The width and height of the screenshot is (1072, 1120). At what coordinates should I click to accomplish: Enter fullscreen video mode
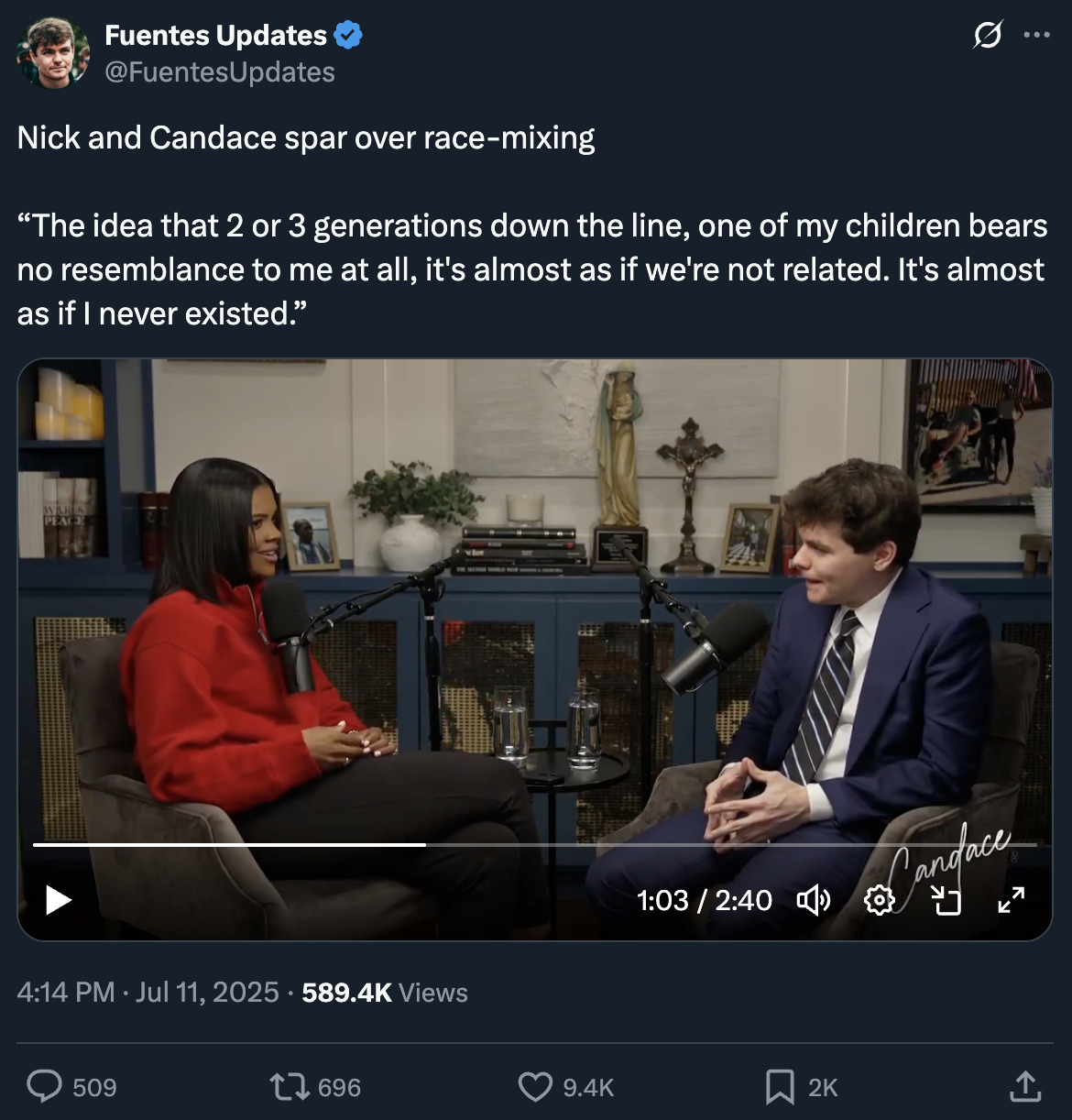click(1012, 900)
